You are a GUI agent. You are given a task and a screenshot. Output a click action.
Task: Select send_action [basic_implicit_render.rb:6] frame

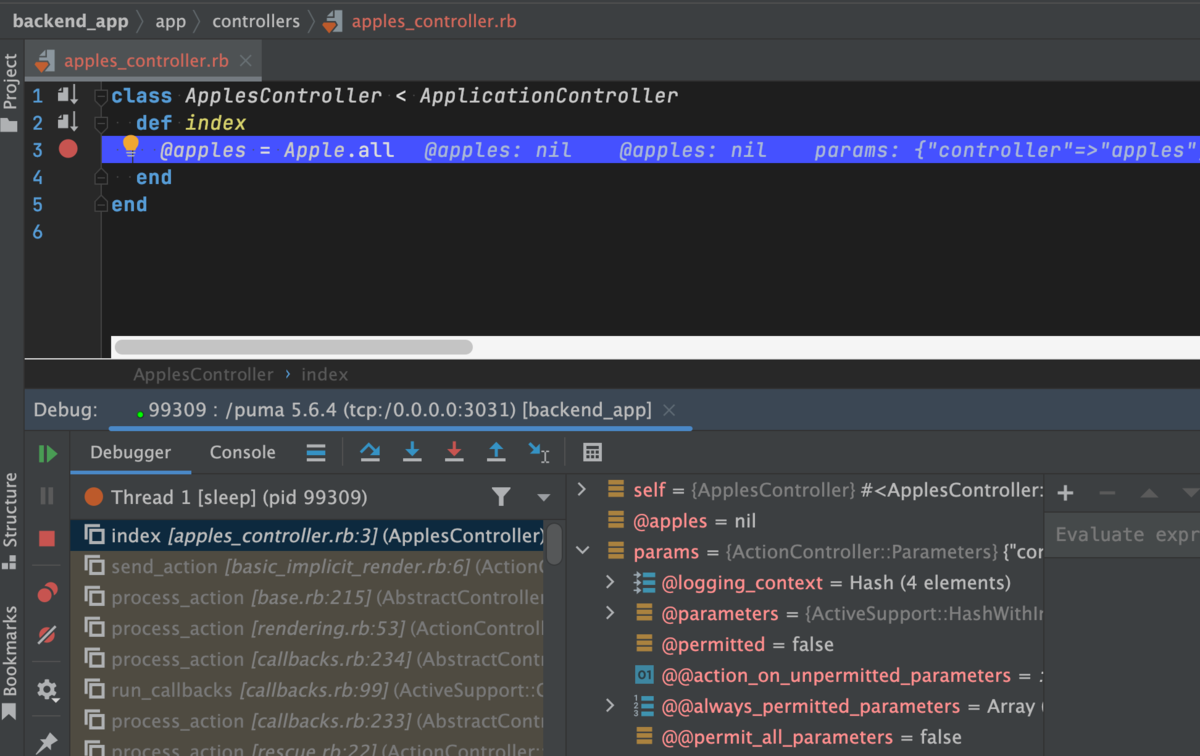[307, 567]
